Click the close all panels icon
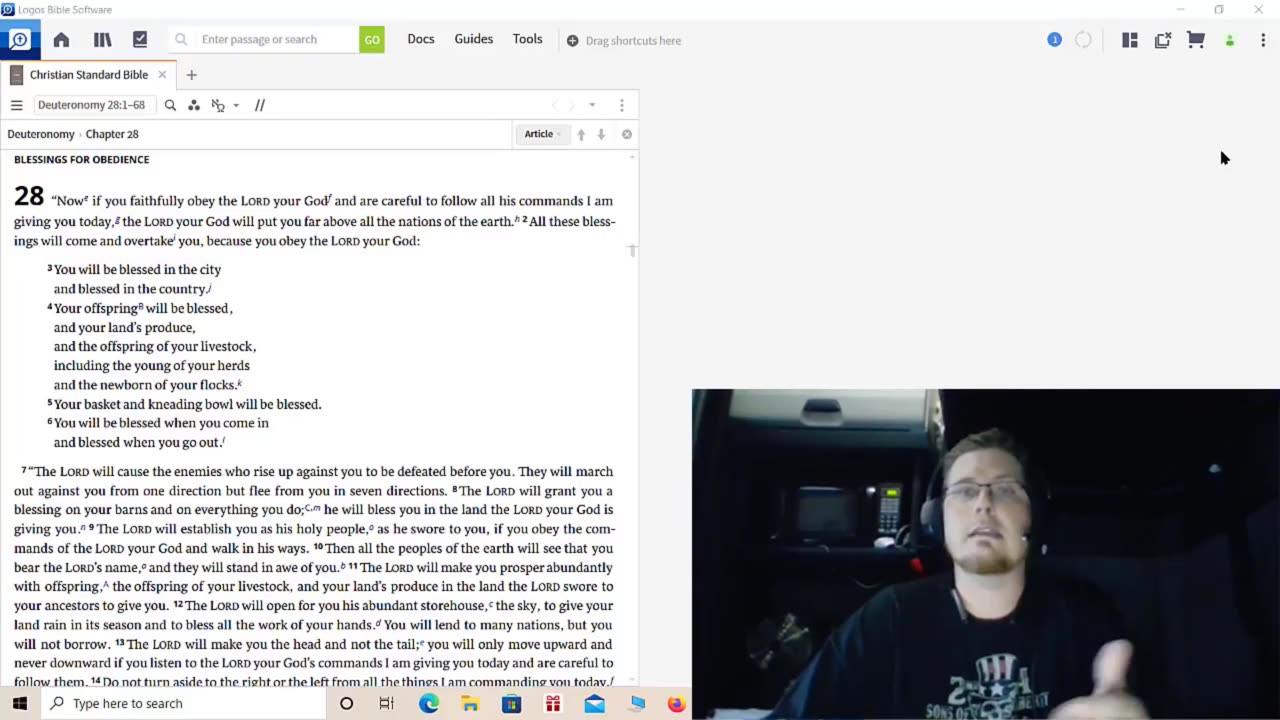 (1163, 40)
